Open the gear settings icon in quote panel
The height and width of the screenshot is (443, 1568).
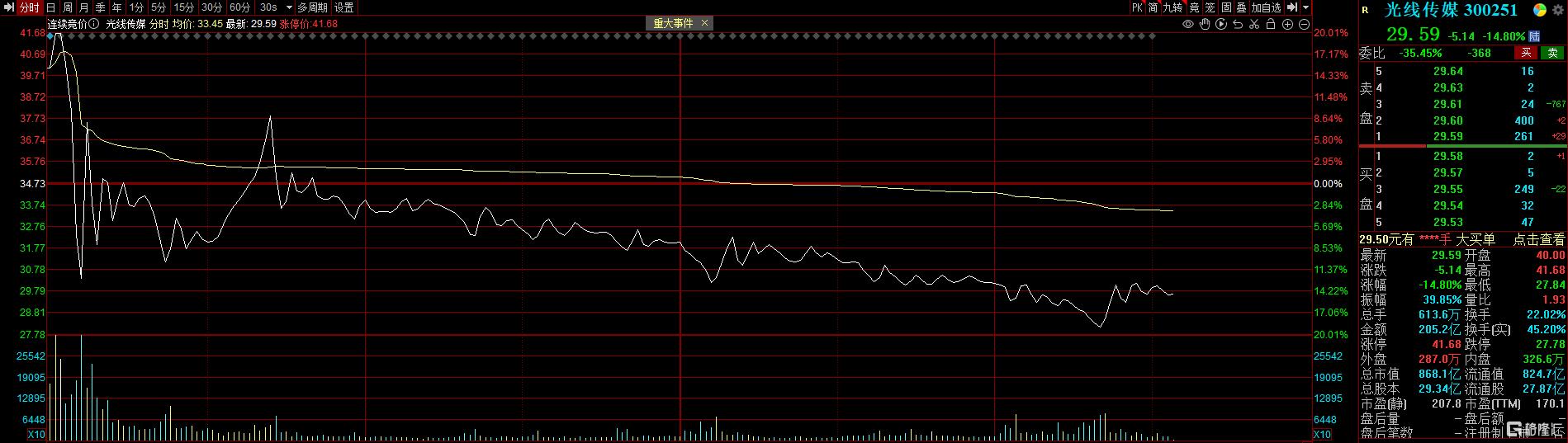point(1557,10)
